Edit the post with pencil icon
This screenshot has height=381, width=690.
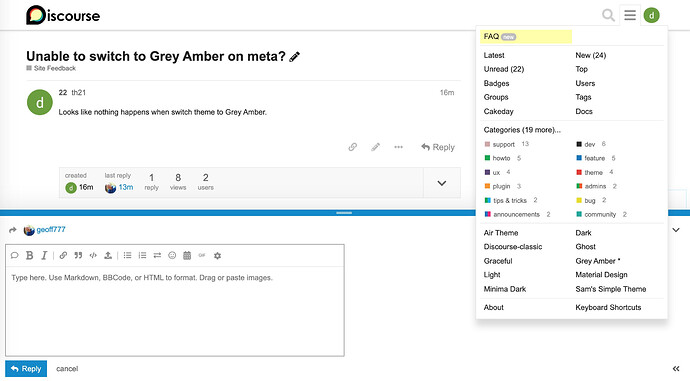(x=375, y=147)
